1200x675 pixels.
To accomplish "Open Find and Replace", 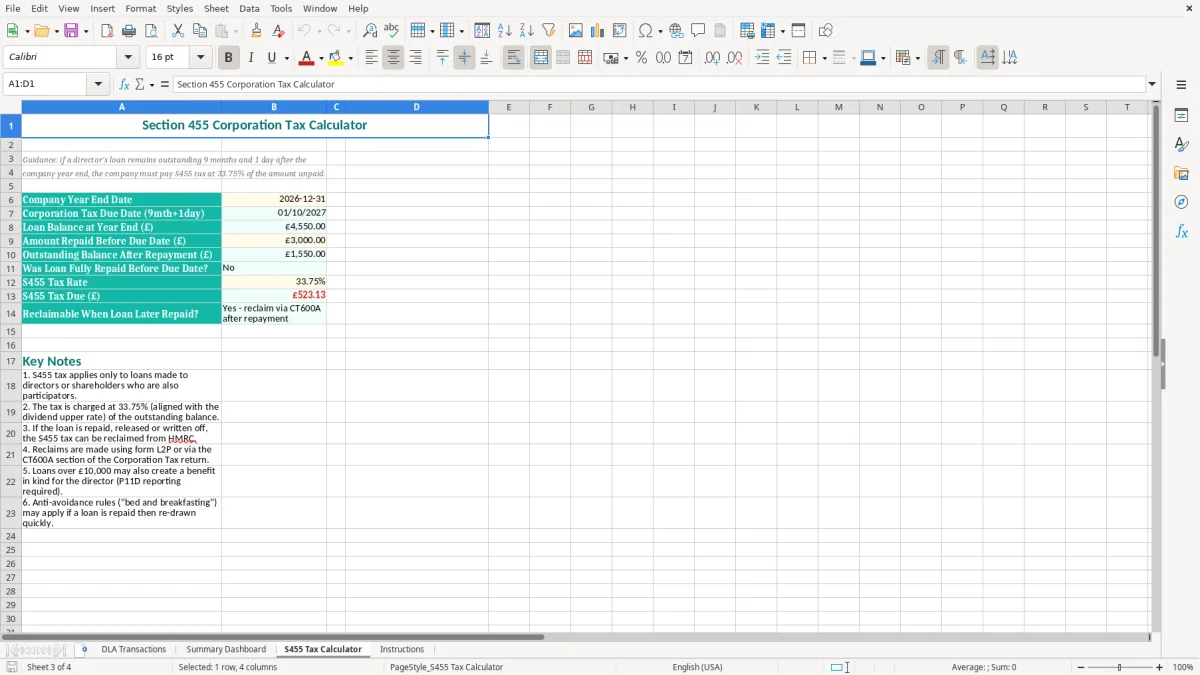I will tap(369, 31).
